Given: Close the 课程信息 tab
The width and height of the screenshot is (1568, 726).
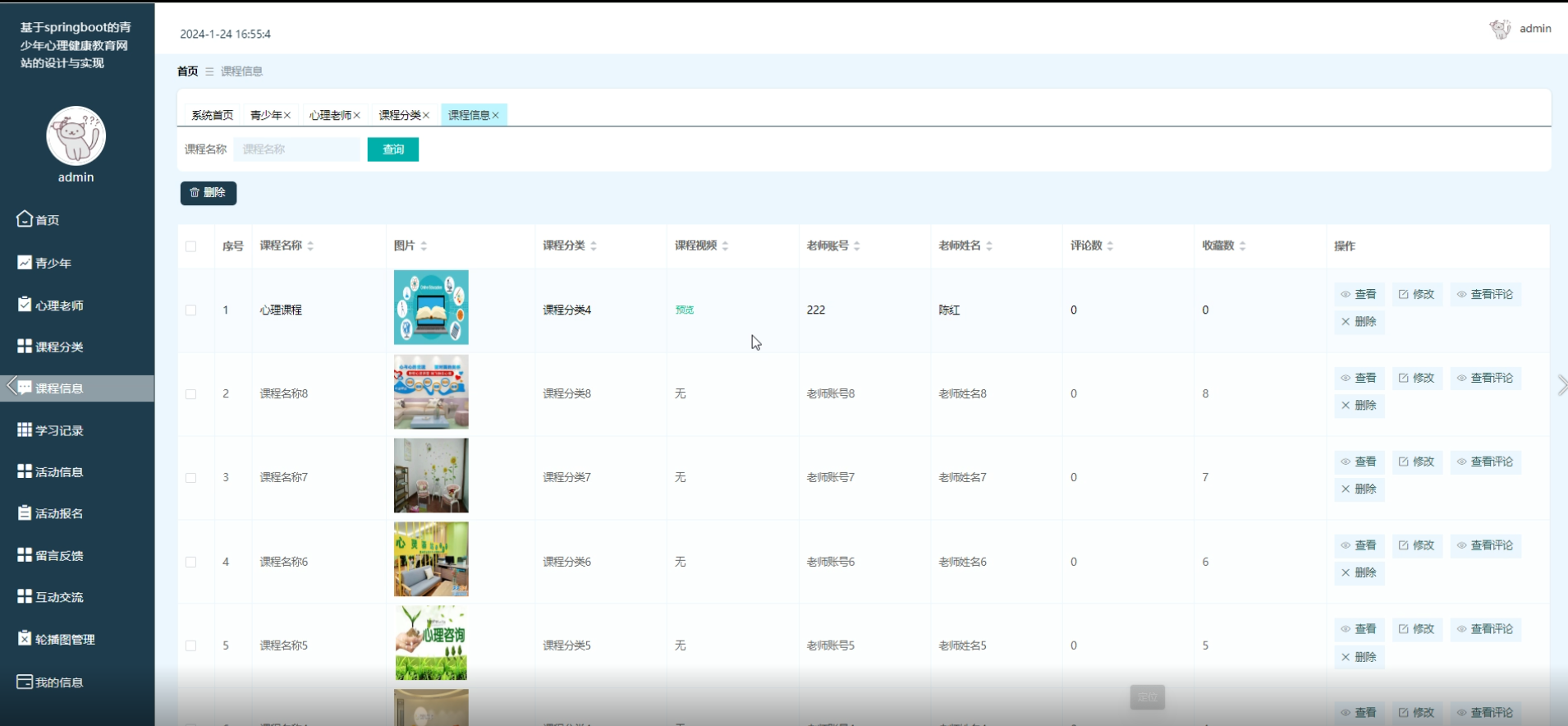Looking at the screenshot, I should 496,116.
